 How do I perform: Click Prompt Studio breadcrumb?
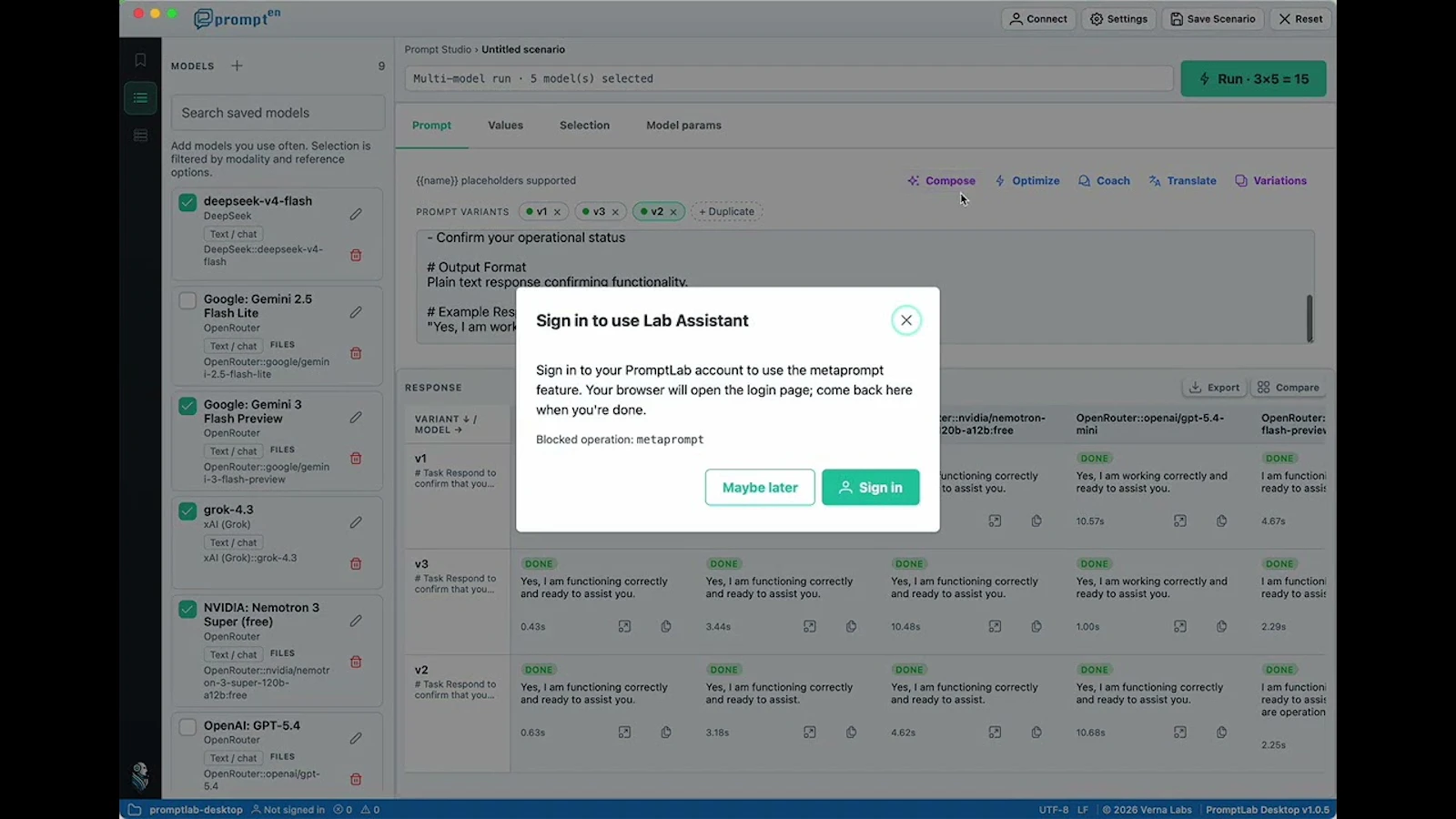(438, 50)
